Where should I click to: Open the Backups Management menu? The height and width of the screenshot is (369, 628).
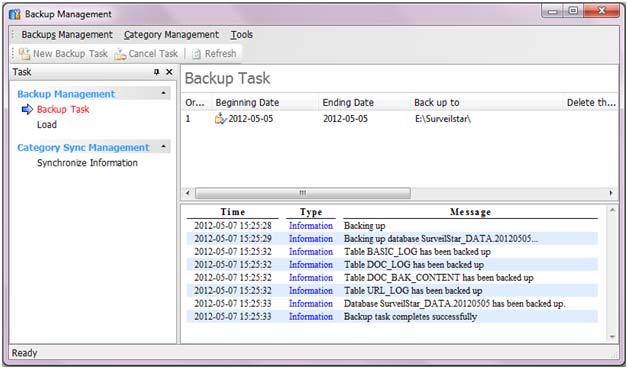pos(67,35)
